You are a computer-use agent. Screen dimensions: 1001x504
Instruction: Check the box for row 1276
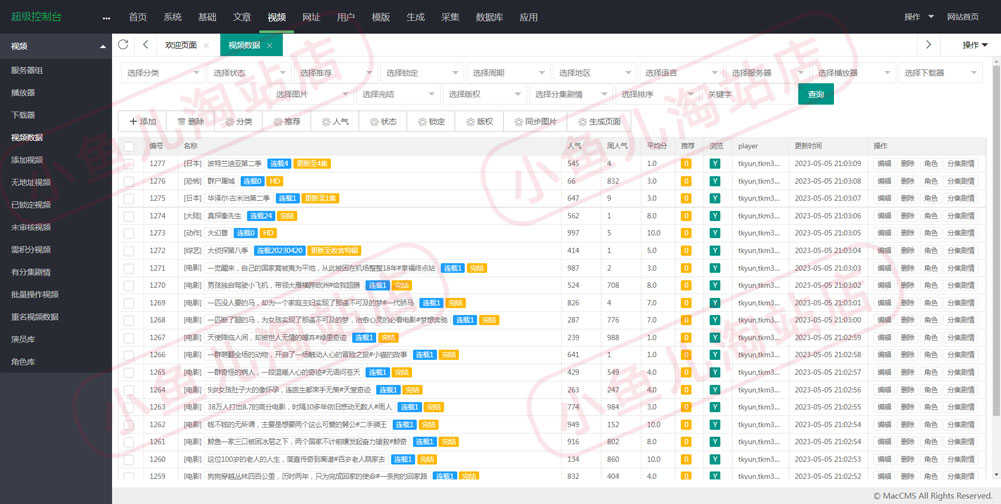(x=129, y=181)
